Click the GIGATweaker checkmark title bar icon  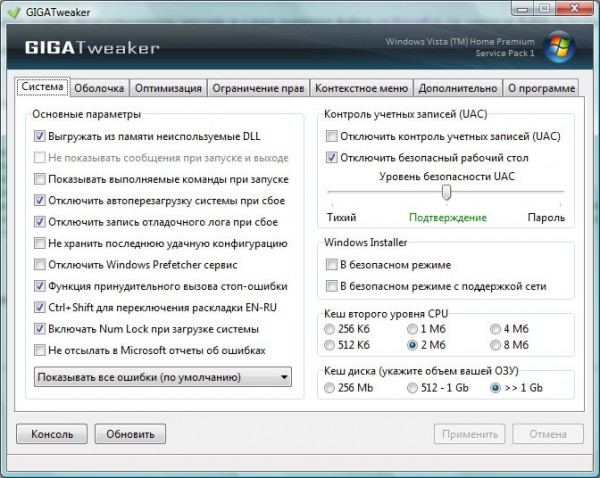point(14,12)
